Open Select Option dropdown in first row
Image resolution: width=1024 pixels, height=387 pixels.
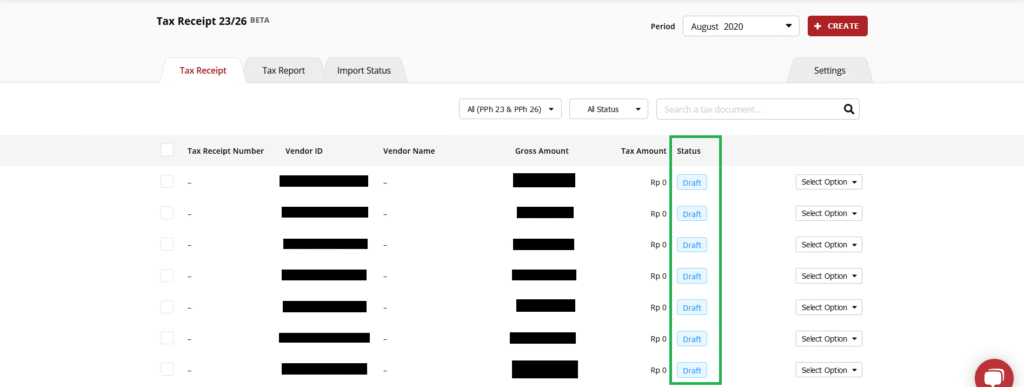(x=829, y=182)
